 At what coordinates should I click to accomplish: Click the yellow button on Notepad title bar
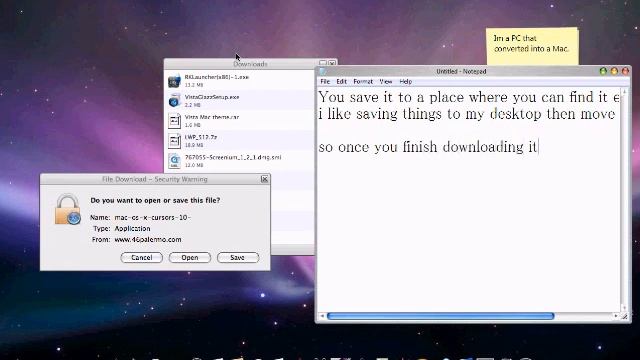[x=614, y=71]
